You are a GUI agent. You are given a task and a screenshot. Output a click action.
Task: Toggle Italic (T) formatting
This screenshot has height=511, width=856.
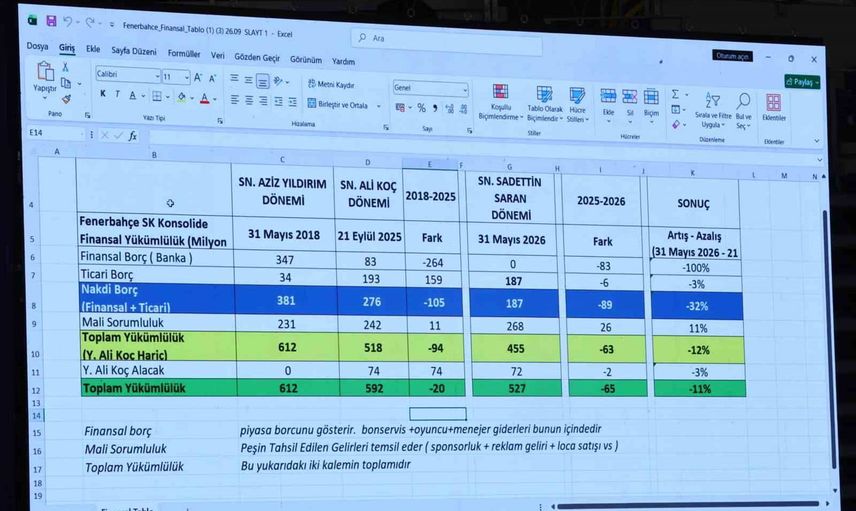(x=117, y=94)
